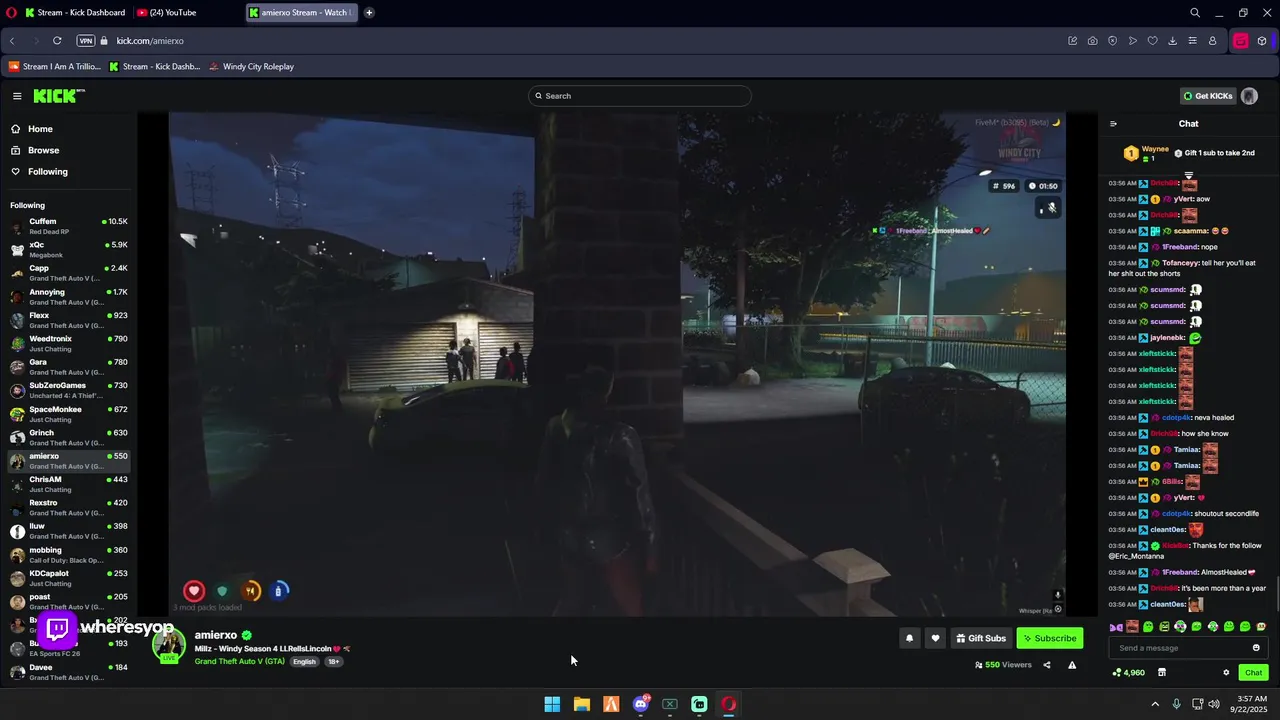Image resolution: width=1280 pixels, height=720 pixels.
Task: Click the Kick logo
Action: [x=59, y=96]
